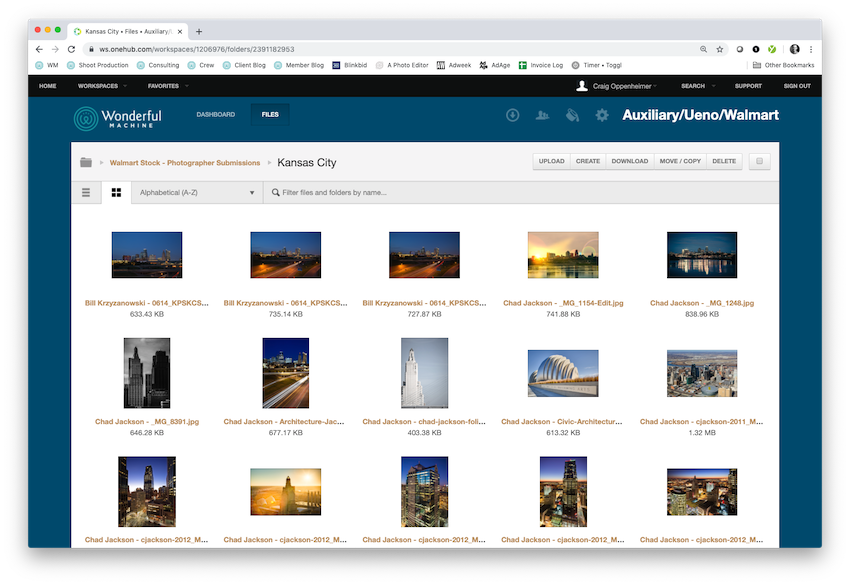Click Sign Out
The image size is (850, 585).
(797, 86)
